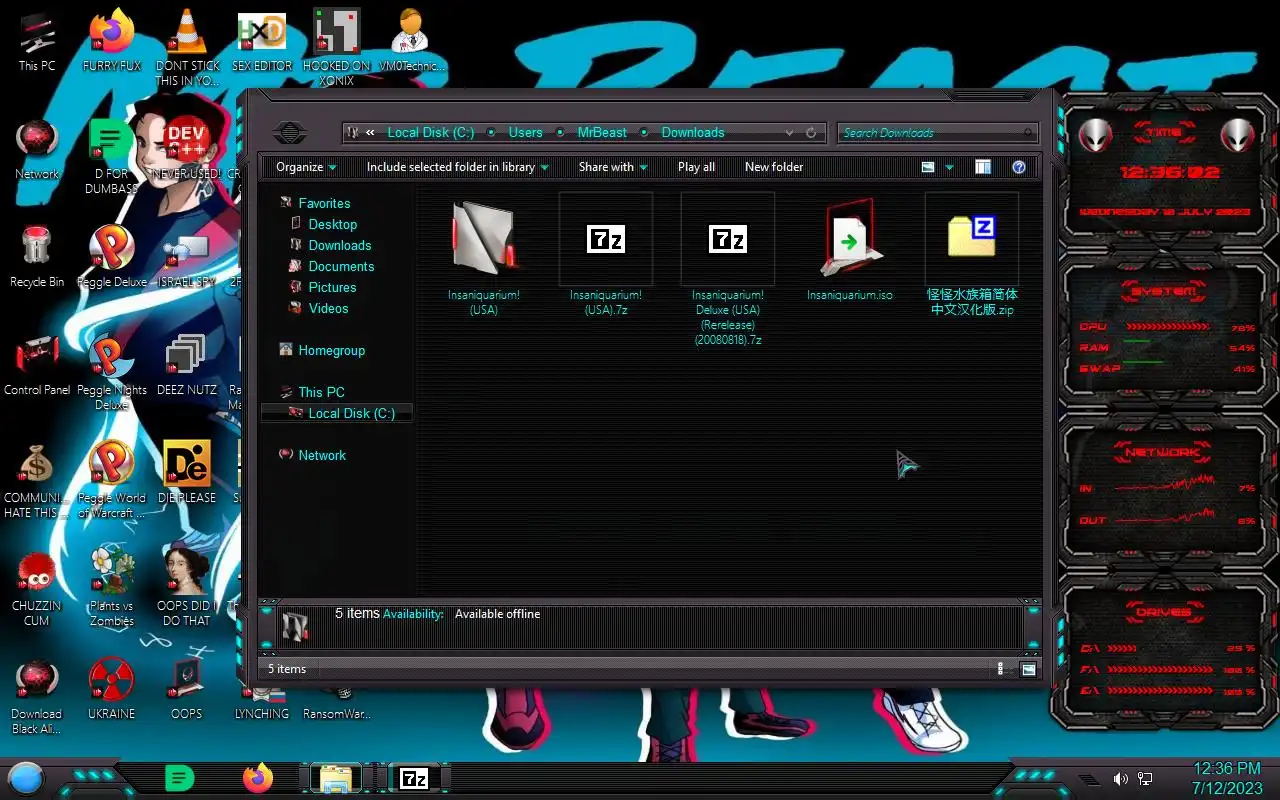Screen dimensions: 1280x800
Task: Open the view options dropdown arrow
Action: pyautogui.click(x=949, y=167)
